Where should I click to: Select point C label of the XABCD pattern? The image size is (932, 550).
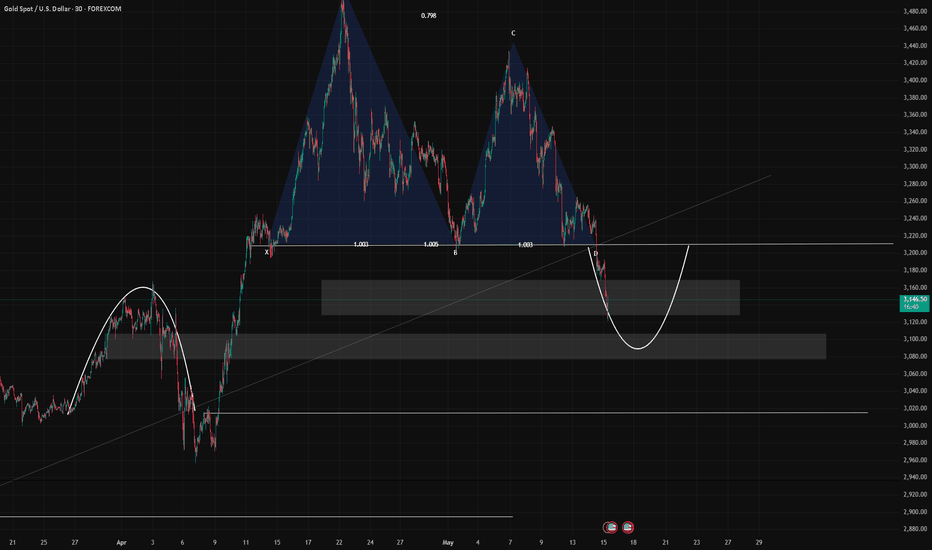pyautogui.click(x=513, y=33)
